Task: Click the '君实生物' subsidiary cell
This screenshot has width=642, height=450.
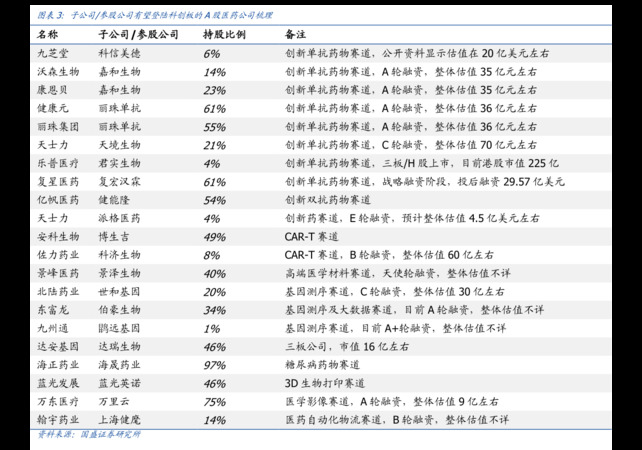Action: [119, 163]
